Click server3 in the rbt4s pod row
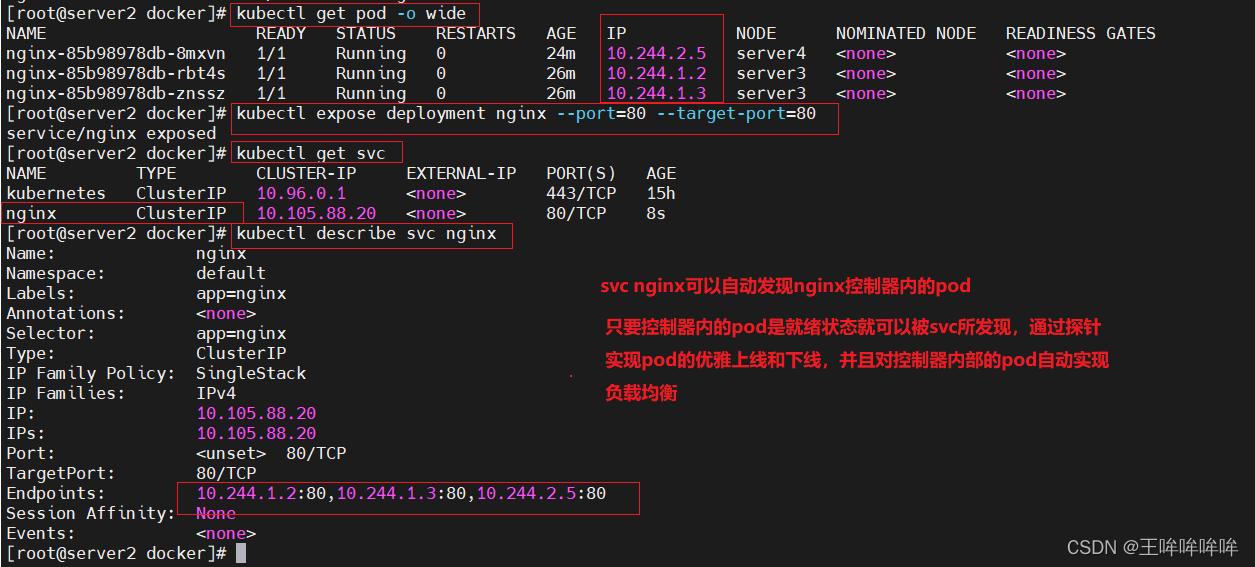Image resolution: width=1255 pixels, height=567 pixels. coord(771,73)
